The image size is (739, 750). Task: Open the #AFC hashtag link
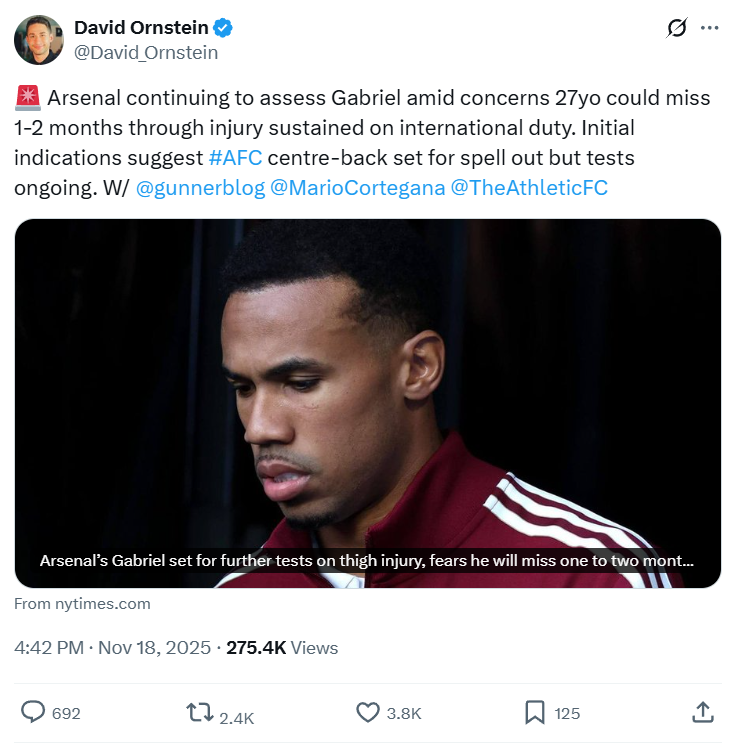[235, 158]
